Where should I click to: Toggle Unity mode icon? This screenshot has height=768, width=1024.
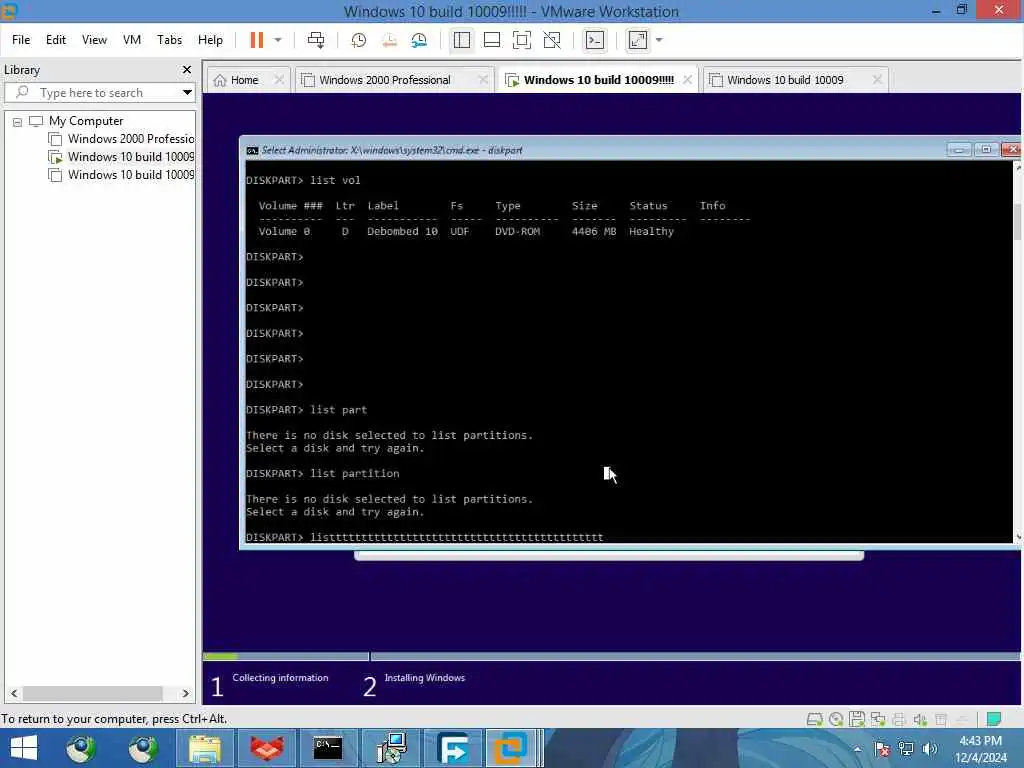[552, 40]
